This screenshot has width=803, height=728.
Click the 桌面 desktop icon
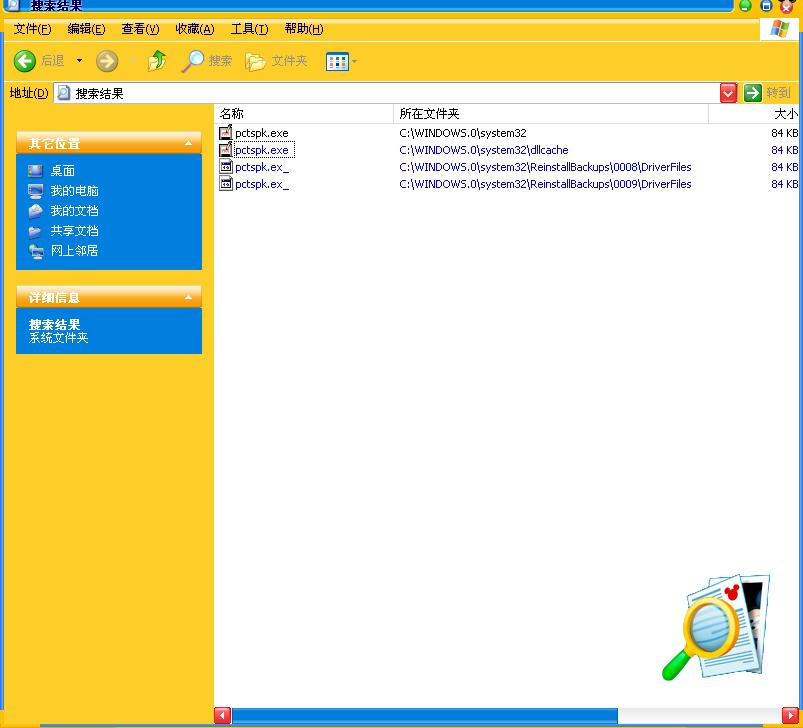point(35,170)
